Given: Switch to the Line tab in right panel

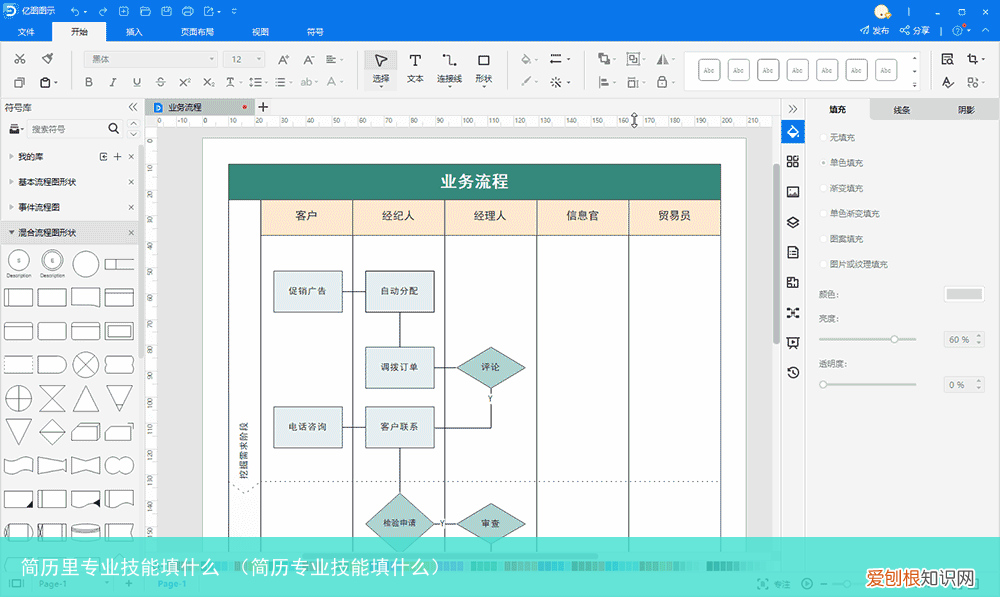Looking at the screenshot, I should click(902, 110).
